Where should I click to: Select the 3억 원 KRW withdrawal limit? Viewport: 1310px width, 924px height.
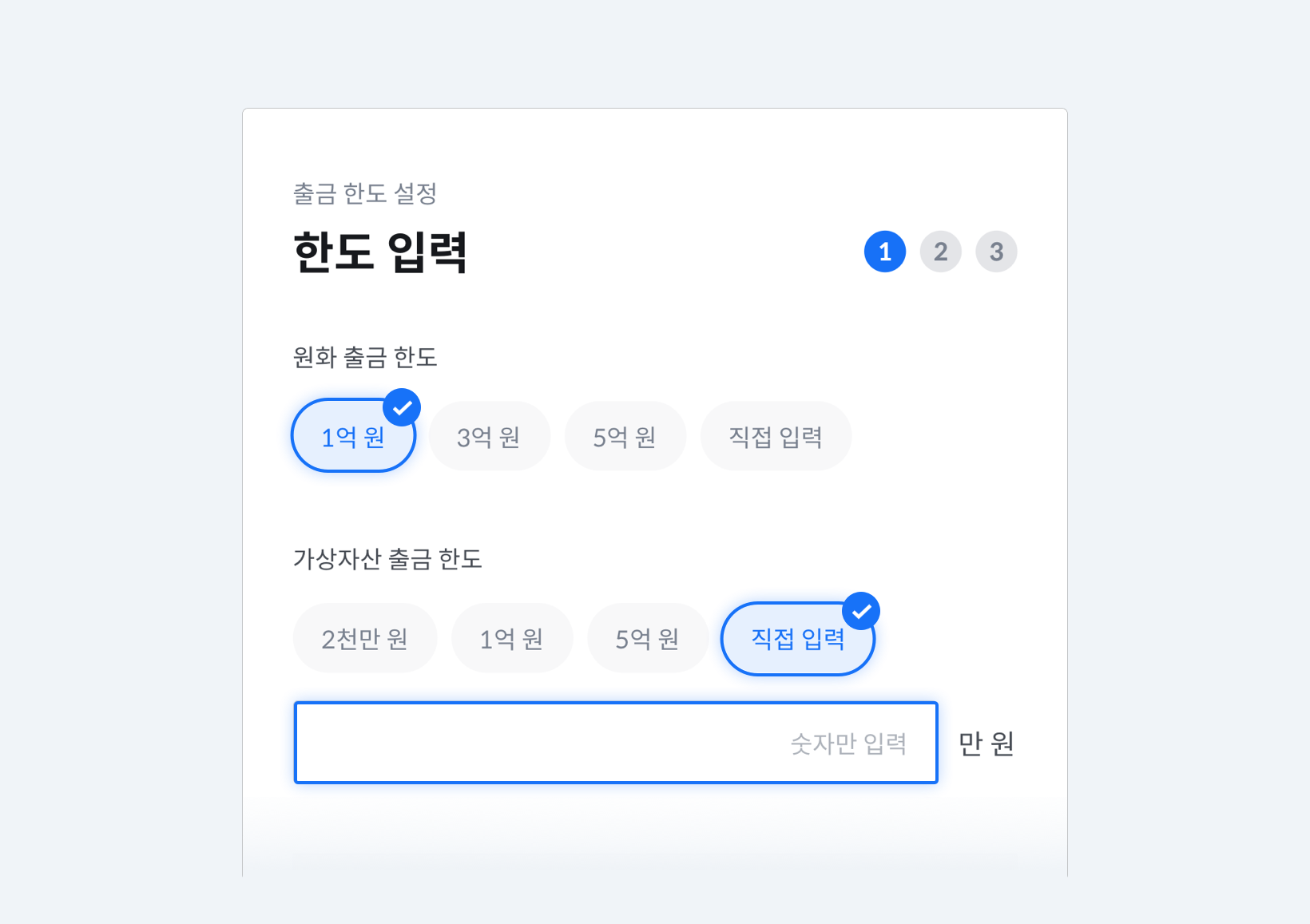coord(489,436)
